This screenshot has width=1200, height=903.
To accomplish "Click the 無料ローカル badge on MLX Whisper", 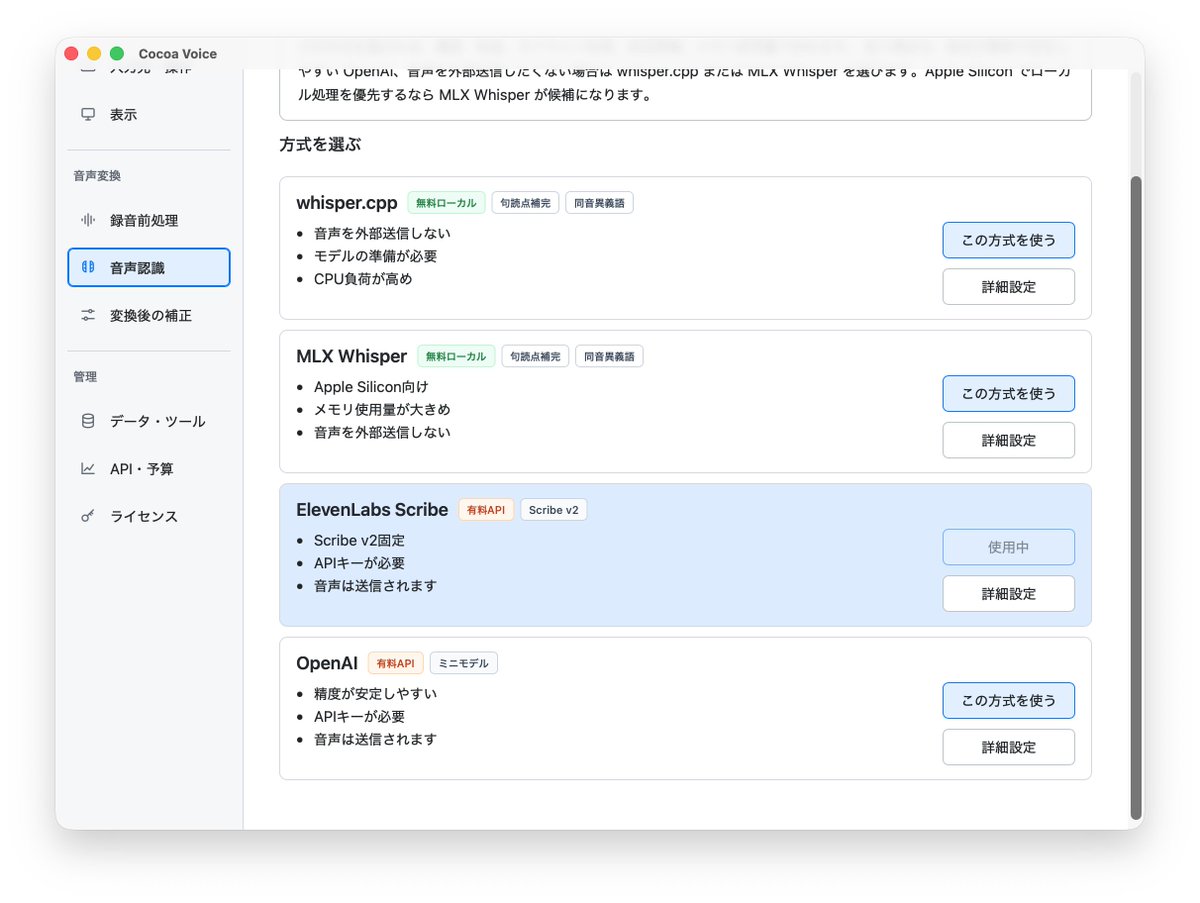I will click(x=456, y=356).
